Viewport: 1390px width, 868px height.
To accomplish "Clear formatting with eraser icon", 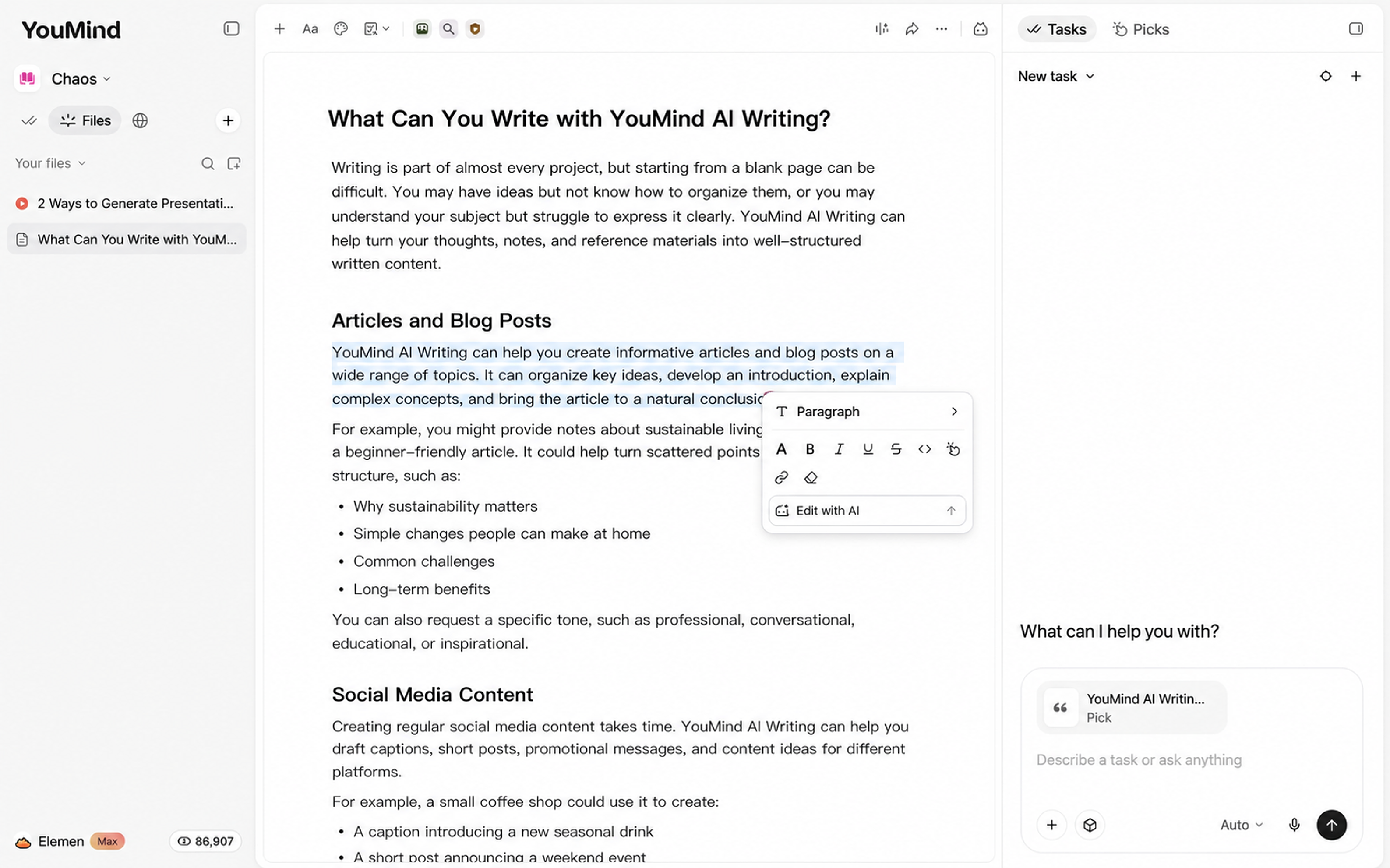I will (x=810, y=478).
